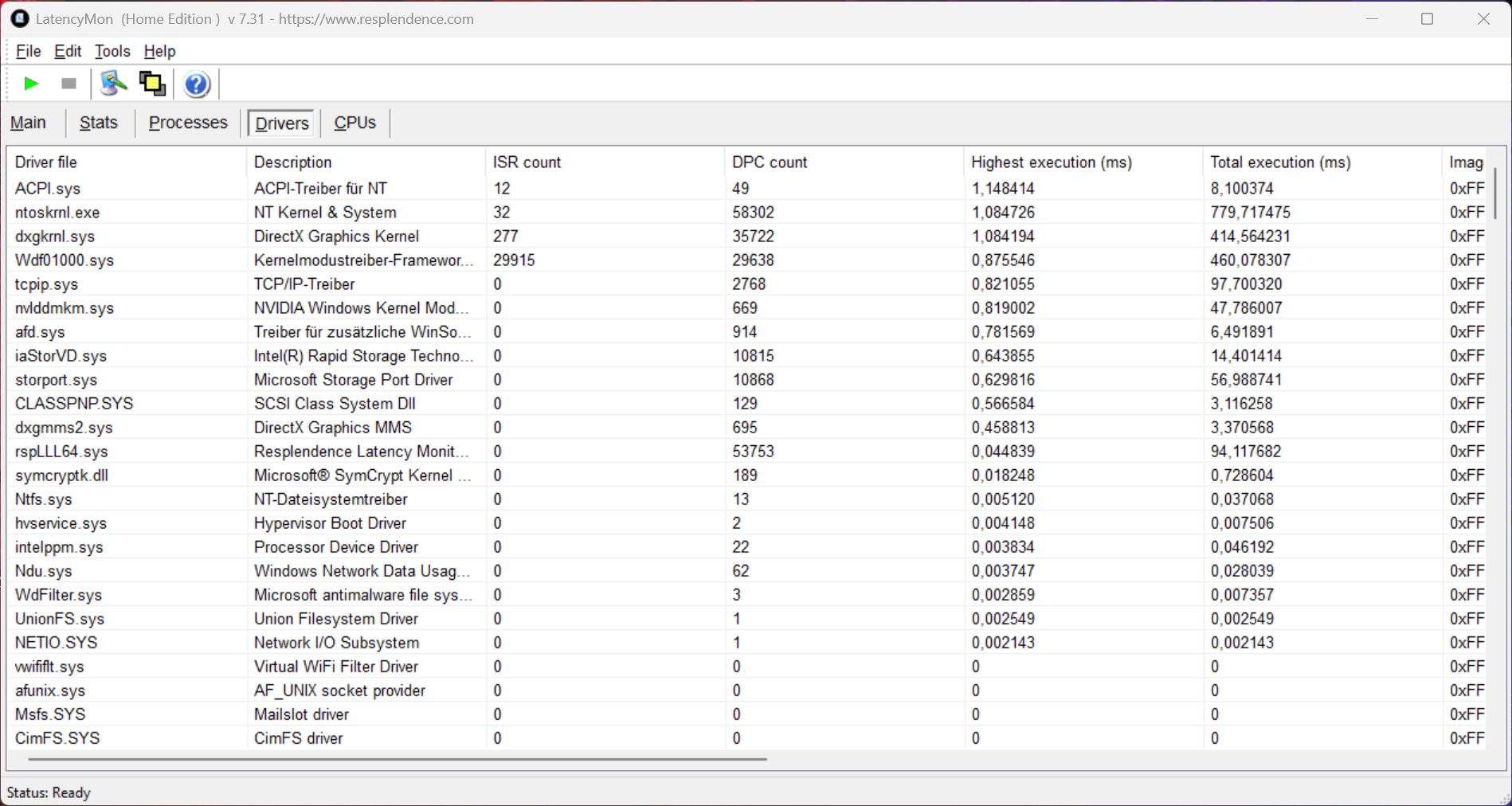Click the 'Status: Ready' status bar text
Viewport: 1512px width, 806px height.
pos(49,792)
